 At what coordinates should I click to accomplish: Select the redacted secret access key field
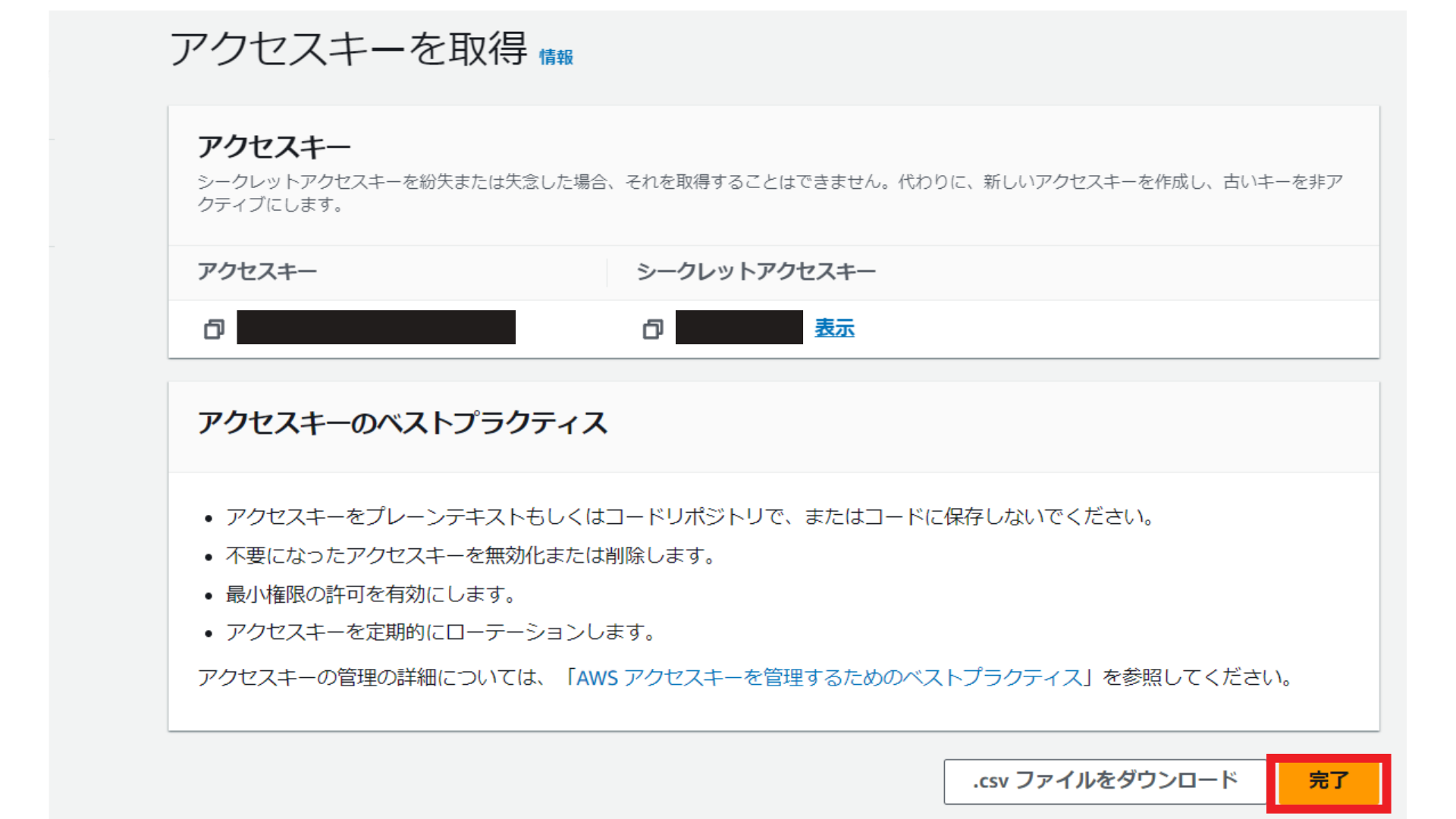(x=738, y=327)
